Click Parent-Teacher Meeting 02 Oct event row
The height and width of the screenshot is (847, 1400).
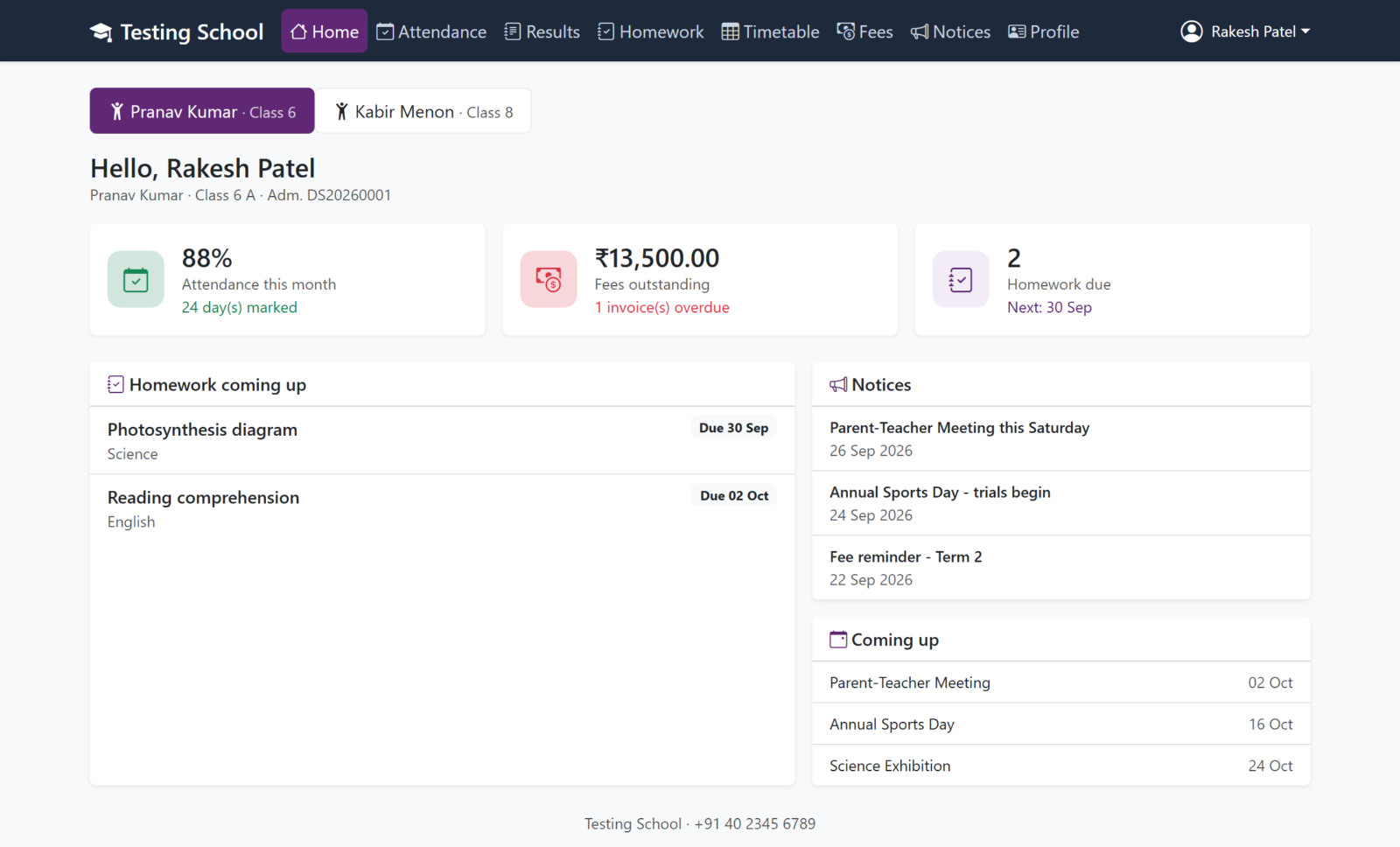point(1060,682)
